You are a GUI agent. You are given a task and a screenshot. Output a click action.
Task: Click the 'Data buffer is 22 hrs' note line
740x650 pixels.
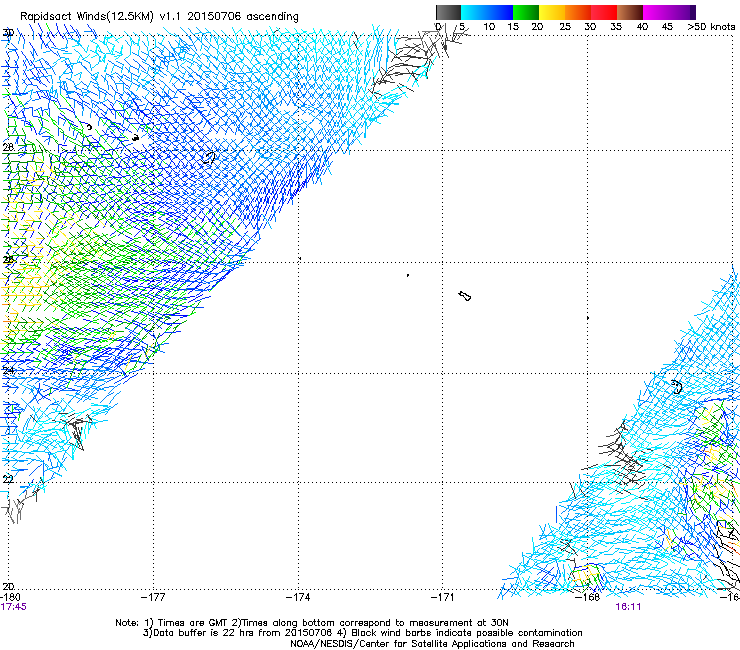pyautogui.click(x=362, y=633)
